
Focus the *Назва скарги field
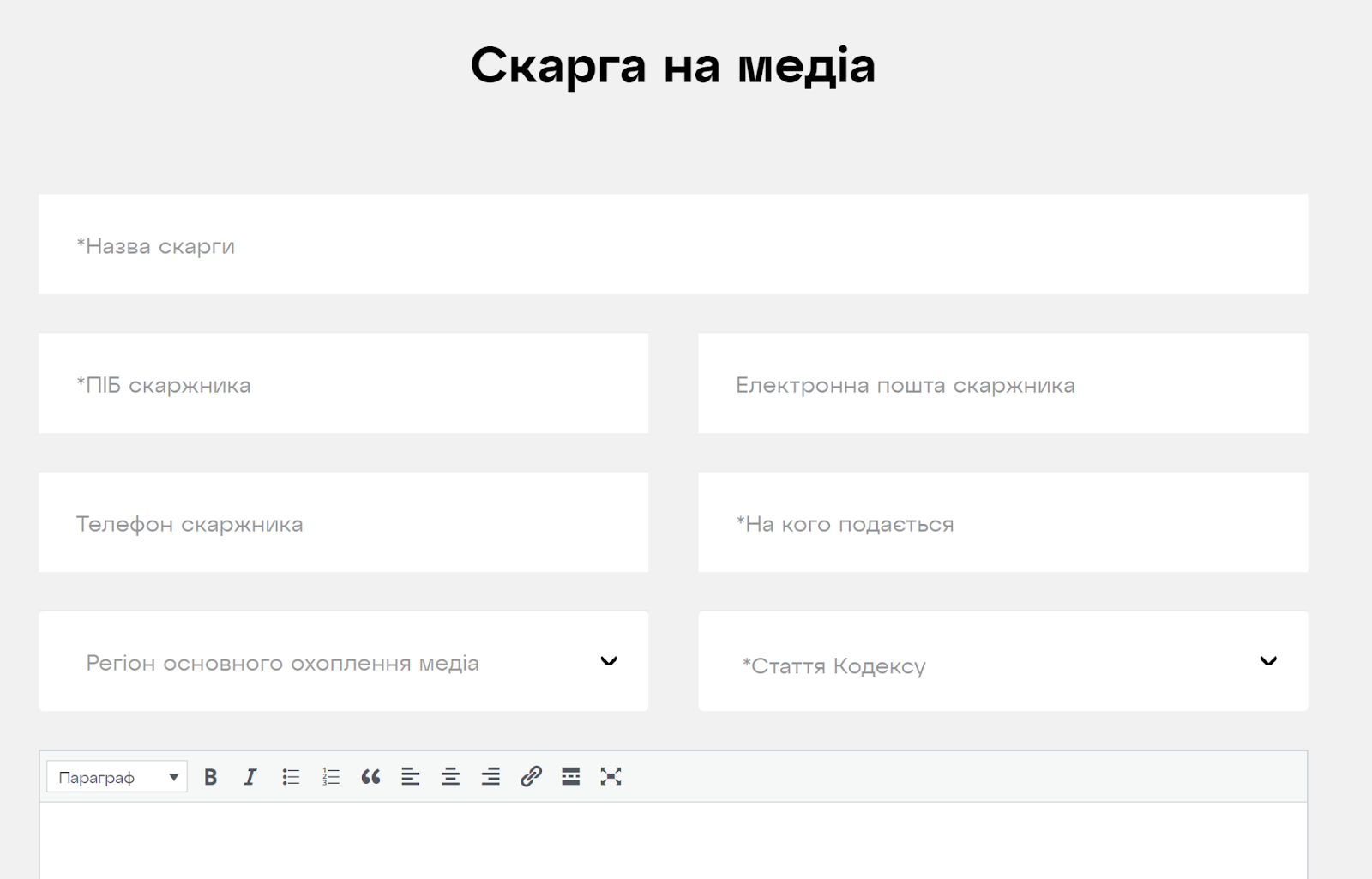(673, 244)
